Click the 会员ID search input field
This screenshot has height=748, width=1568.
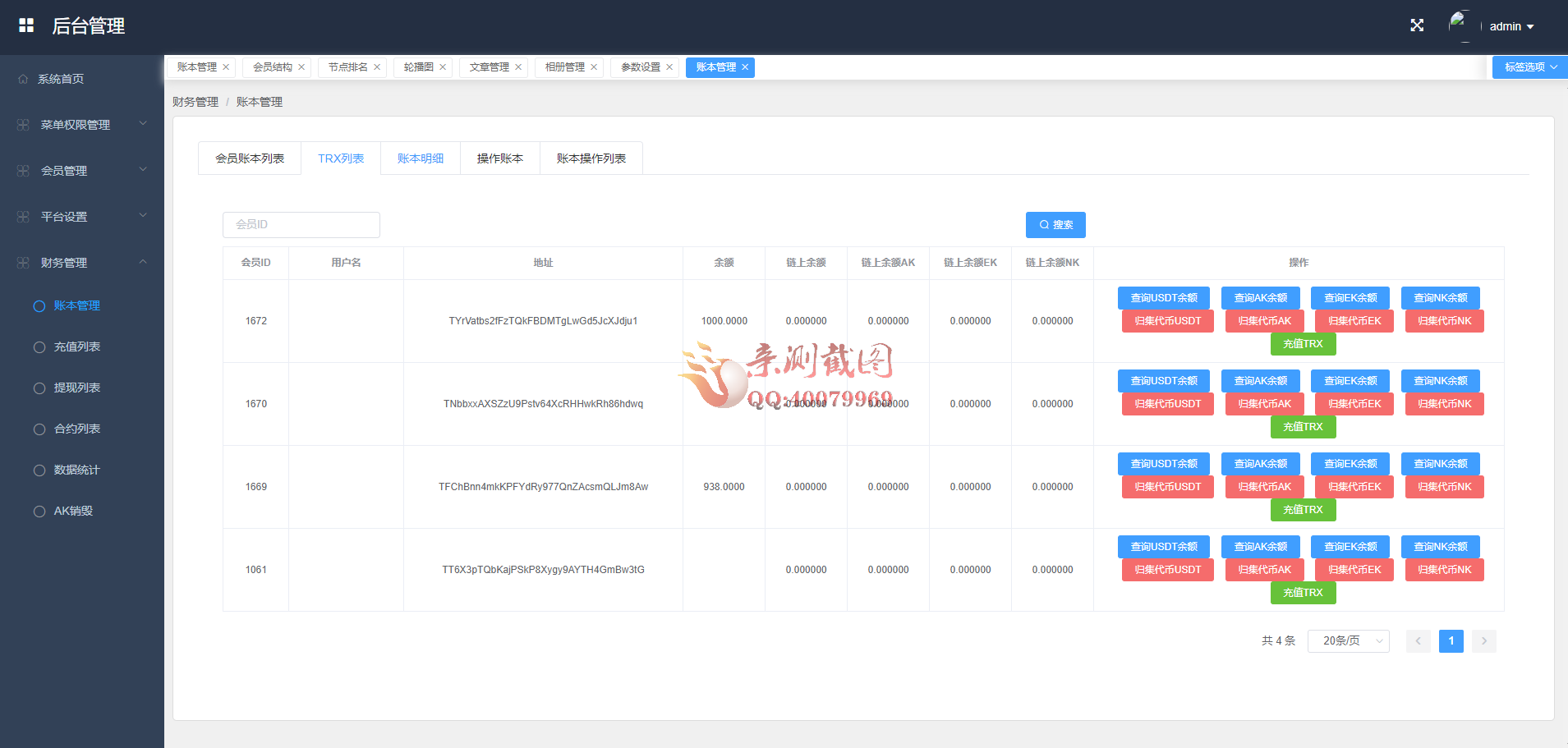point(301,224)
